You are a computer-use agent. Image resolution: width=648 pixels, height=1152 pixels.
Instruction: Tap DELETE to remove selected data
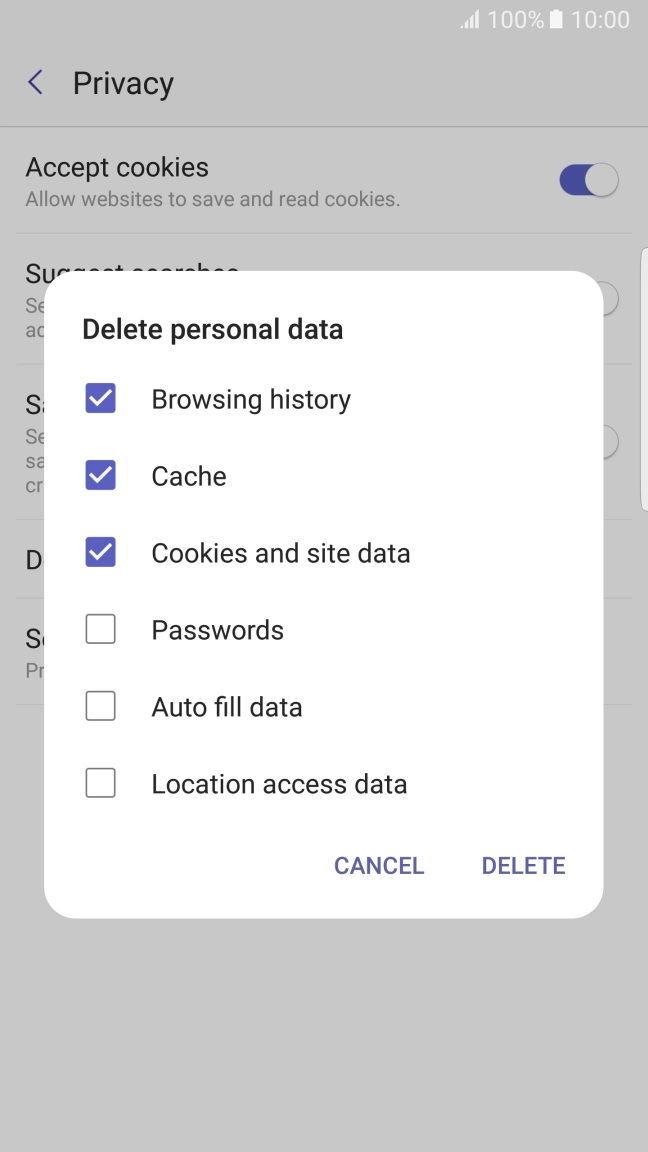click(x=523, y=865)
